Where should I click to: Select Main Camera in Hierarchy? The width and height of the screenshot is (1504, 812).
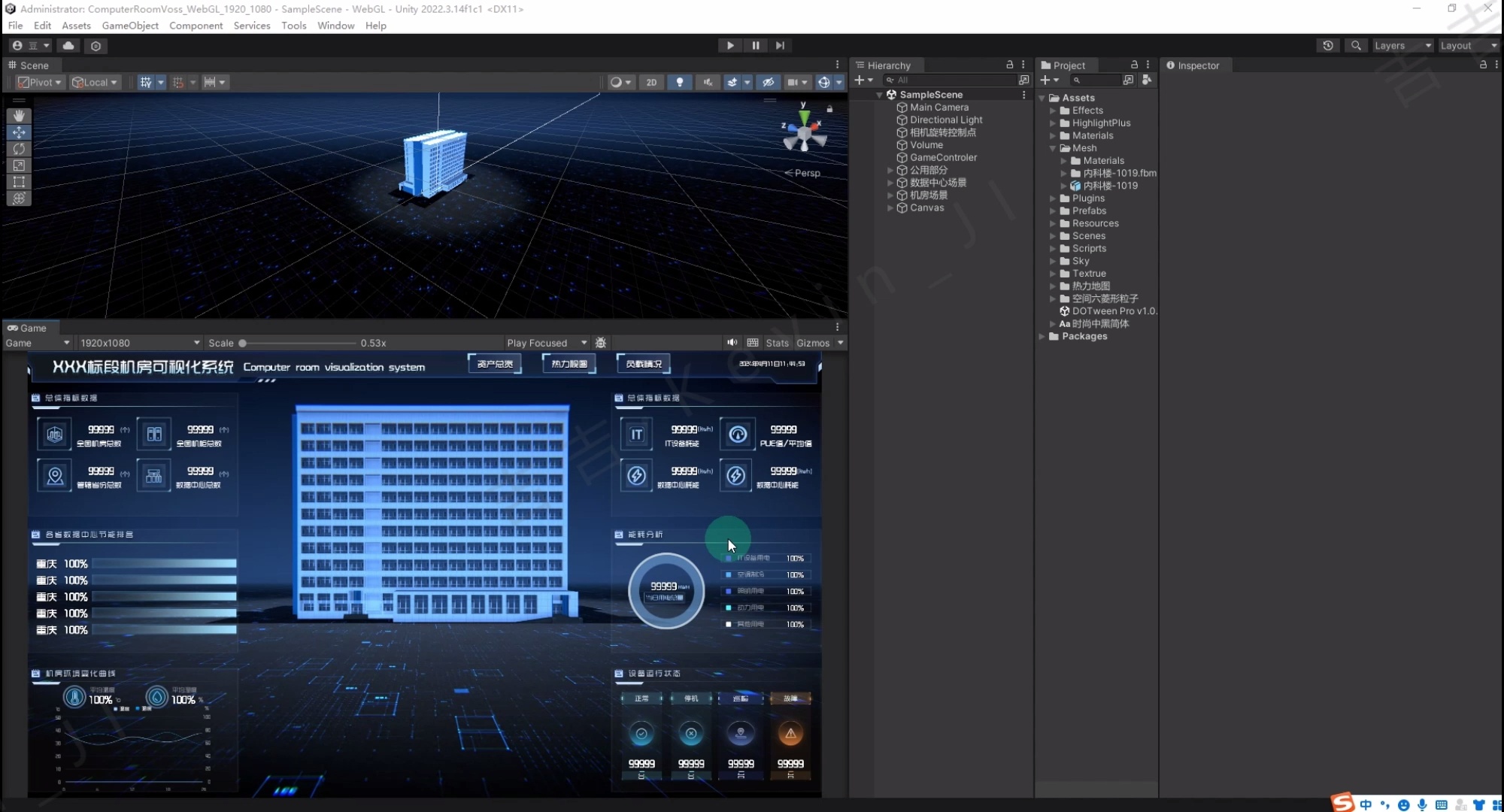(x=939, y=108)
